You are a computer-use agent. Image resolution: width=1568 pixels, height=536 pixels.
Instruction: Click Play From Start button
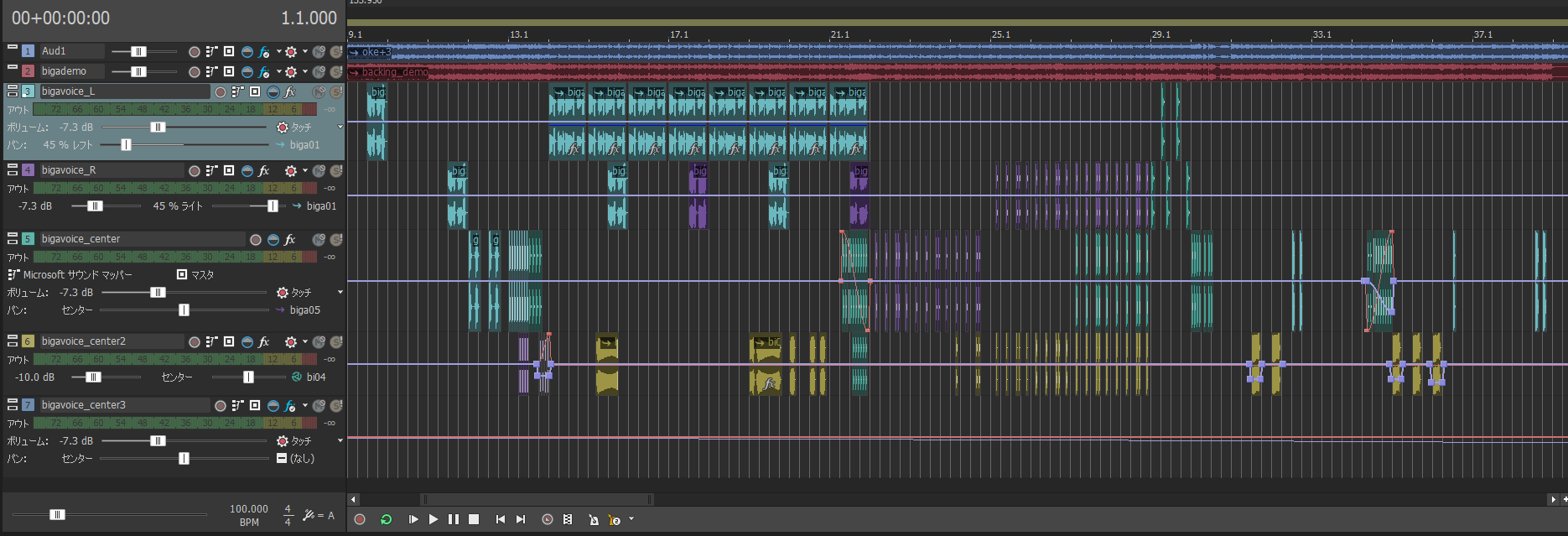pos(413,519)
